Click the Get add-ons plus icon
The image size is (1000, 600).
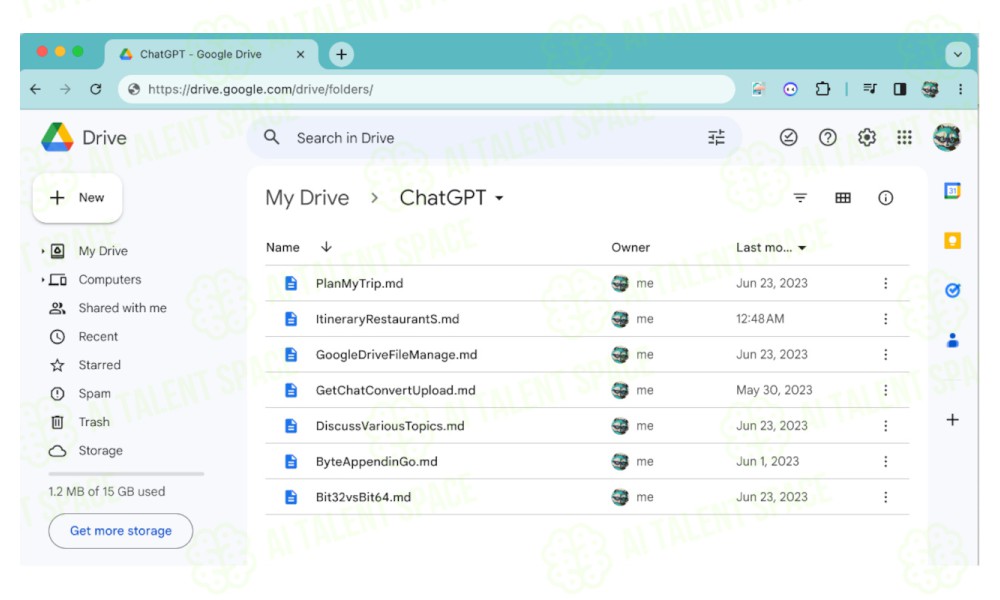pos(952,420)
